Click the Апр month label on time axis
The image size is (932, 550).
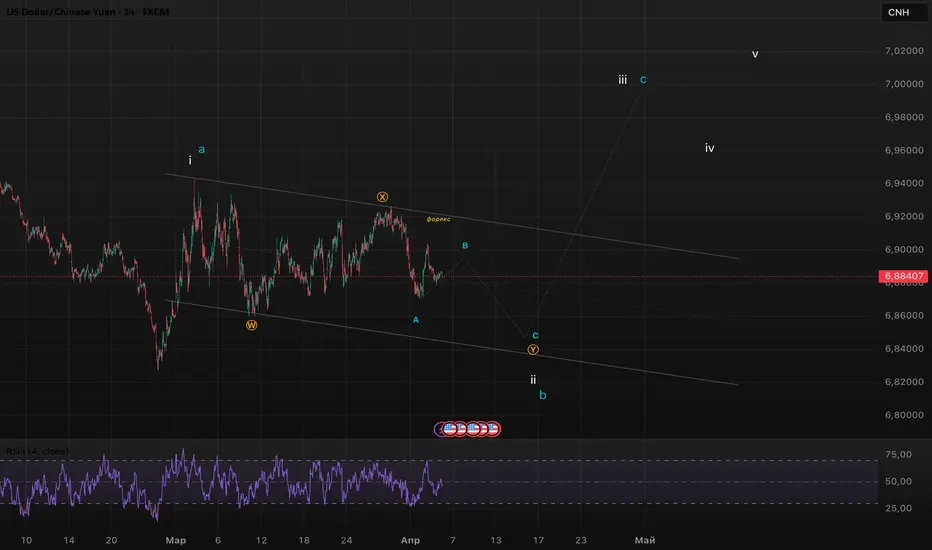tap(410, 540)
